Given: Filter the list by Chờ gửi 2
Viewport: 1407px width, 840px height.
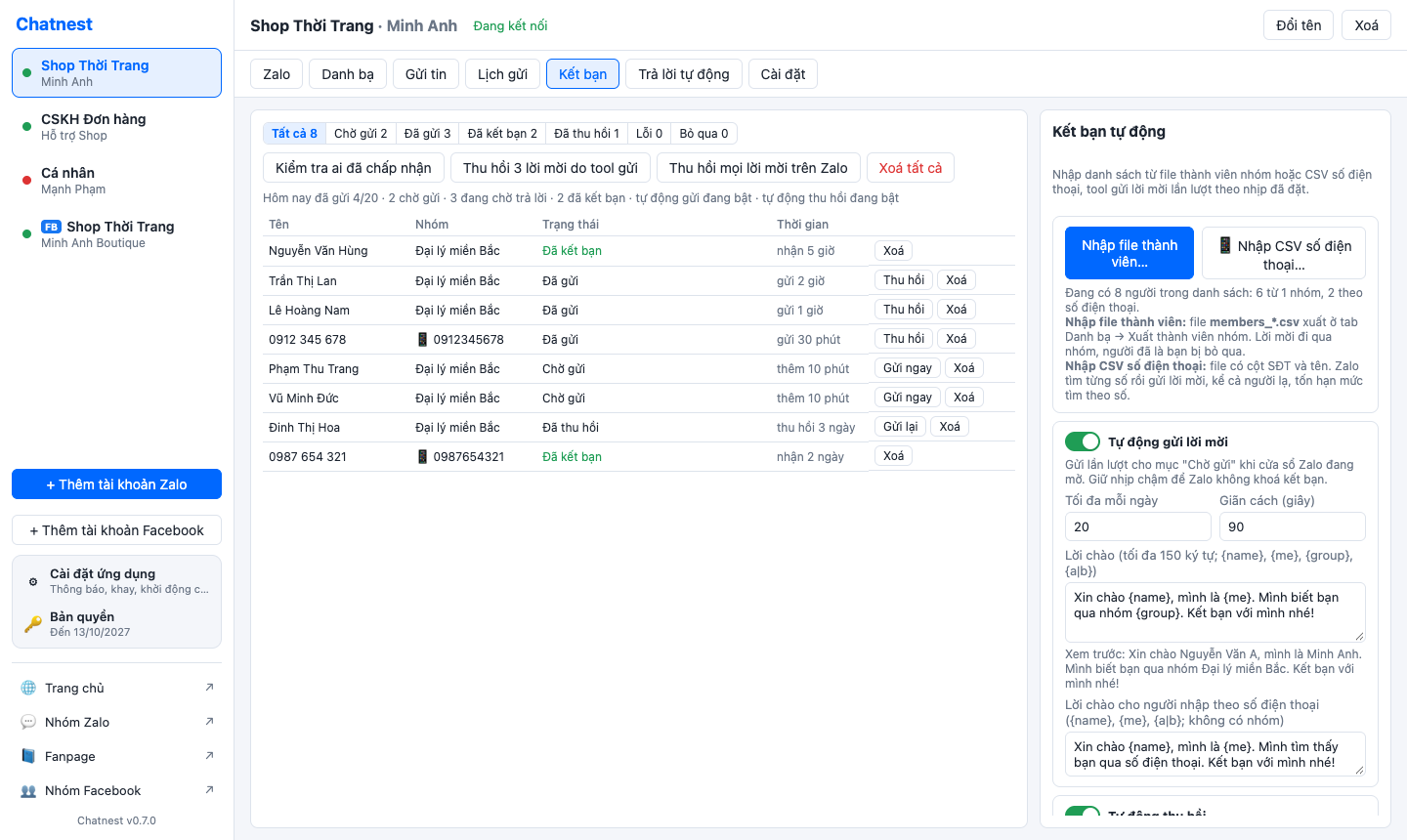Looking at the screenshot, I should click(361, 133).
